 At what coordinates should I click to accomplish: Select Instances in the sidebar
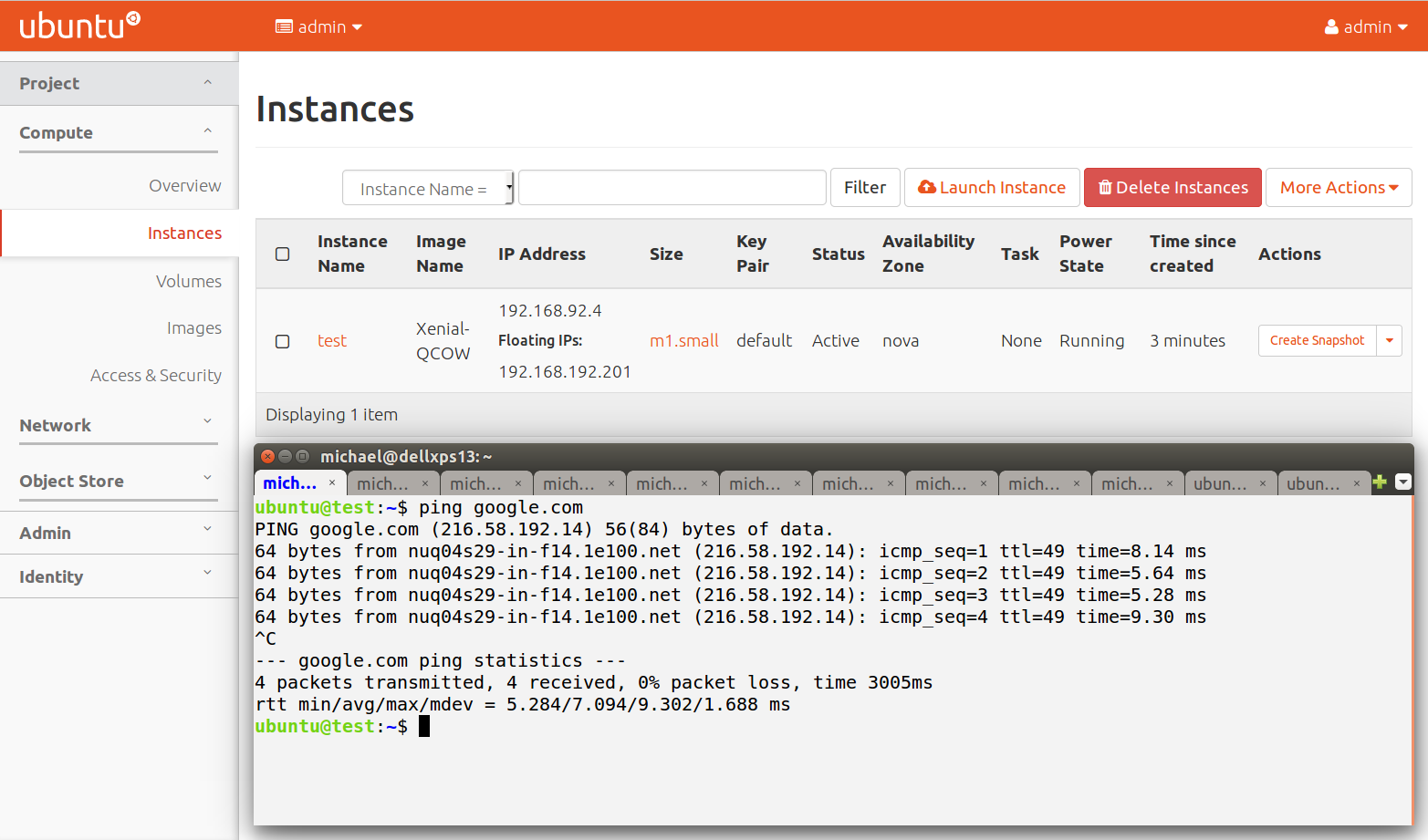click(184, 233)
